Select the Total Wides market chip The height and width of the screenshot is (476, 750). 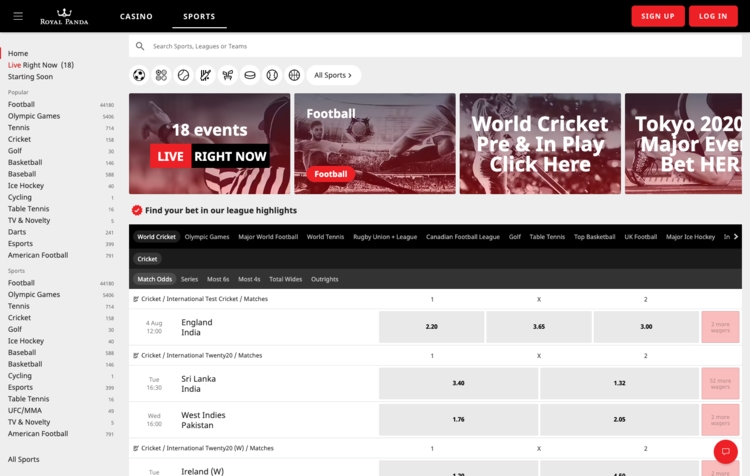click(286, 279)
